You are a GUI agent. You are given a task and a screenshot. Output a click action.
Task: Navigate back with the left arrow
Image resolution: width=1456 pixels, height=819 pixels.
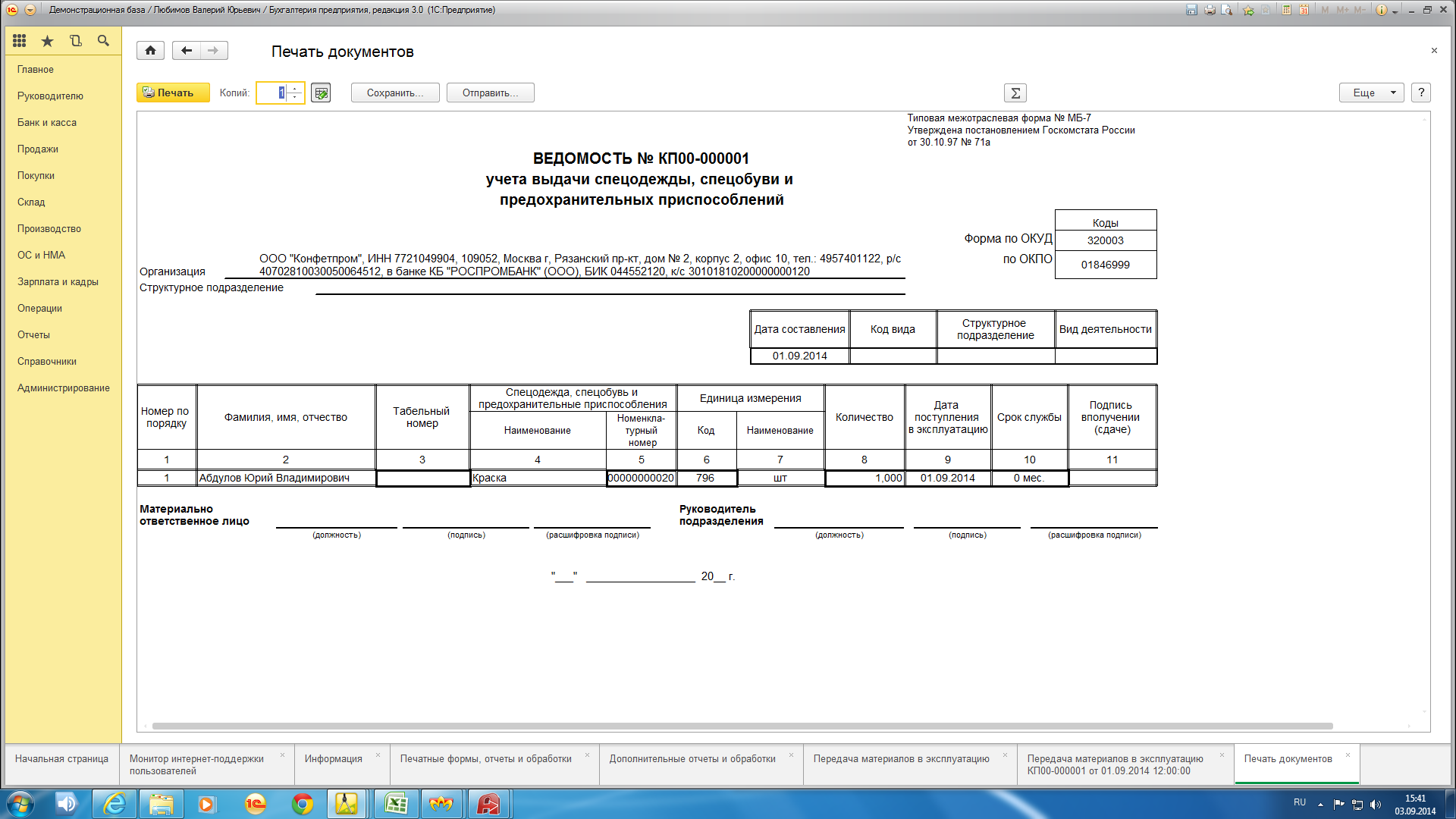tap(187, 50)
